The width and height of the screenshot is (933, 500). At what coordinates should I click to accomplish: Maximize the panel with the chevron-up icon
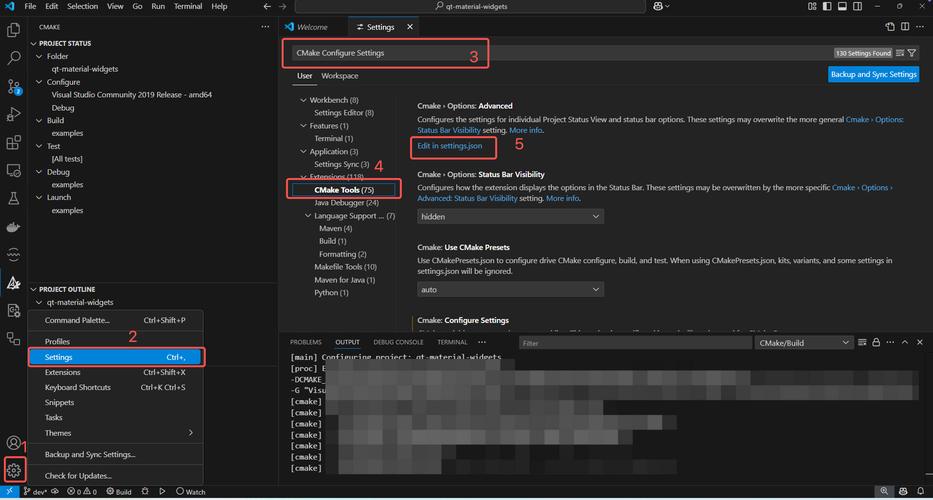(904, 342)
